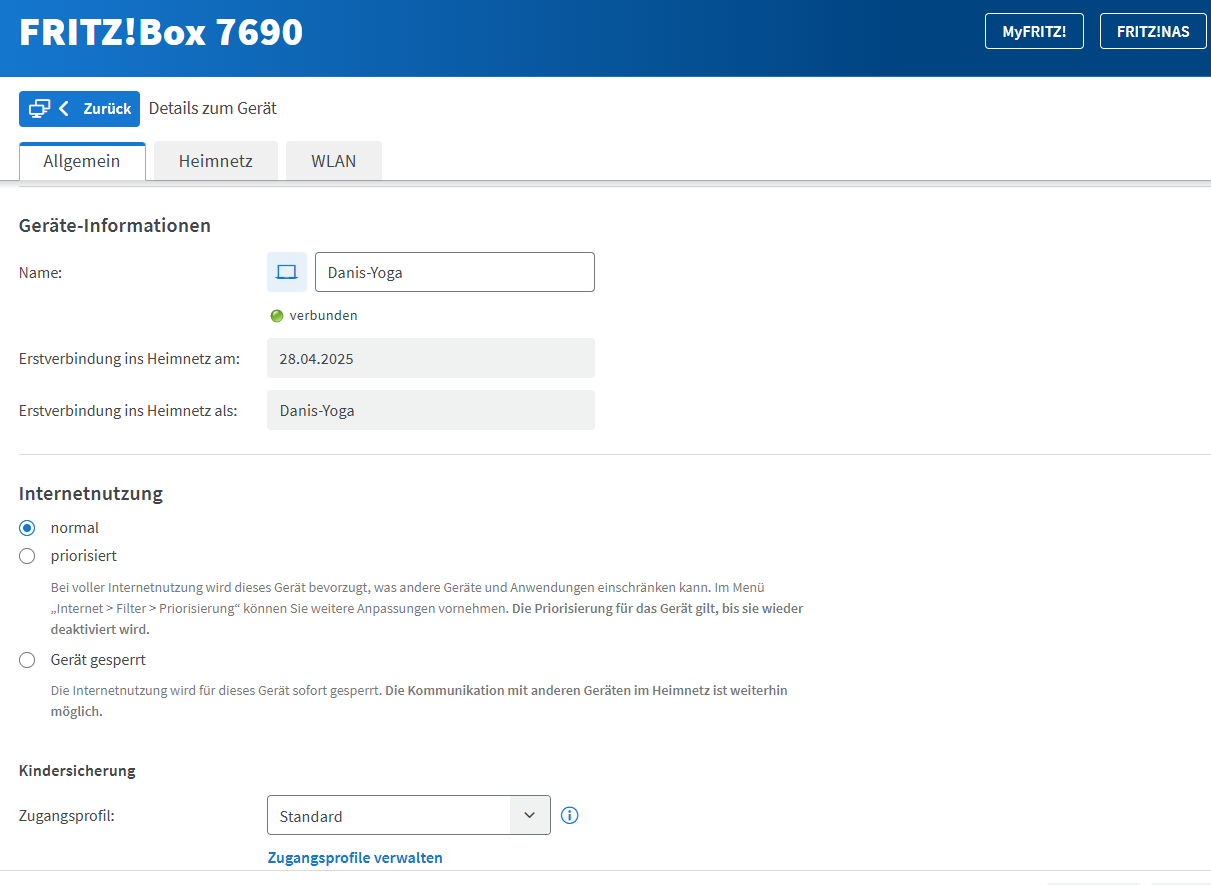Click the Geräte-Informationen section heading
1211x885 pixels.
(x=115, y=225)
